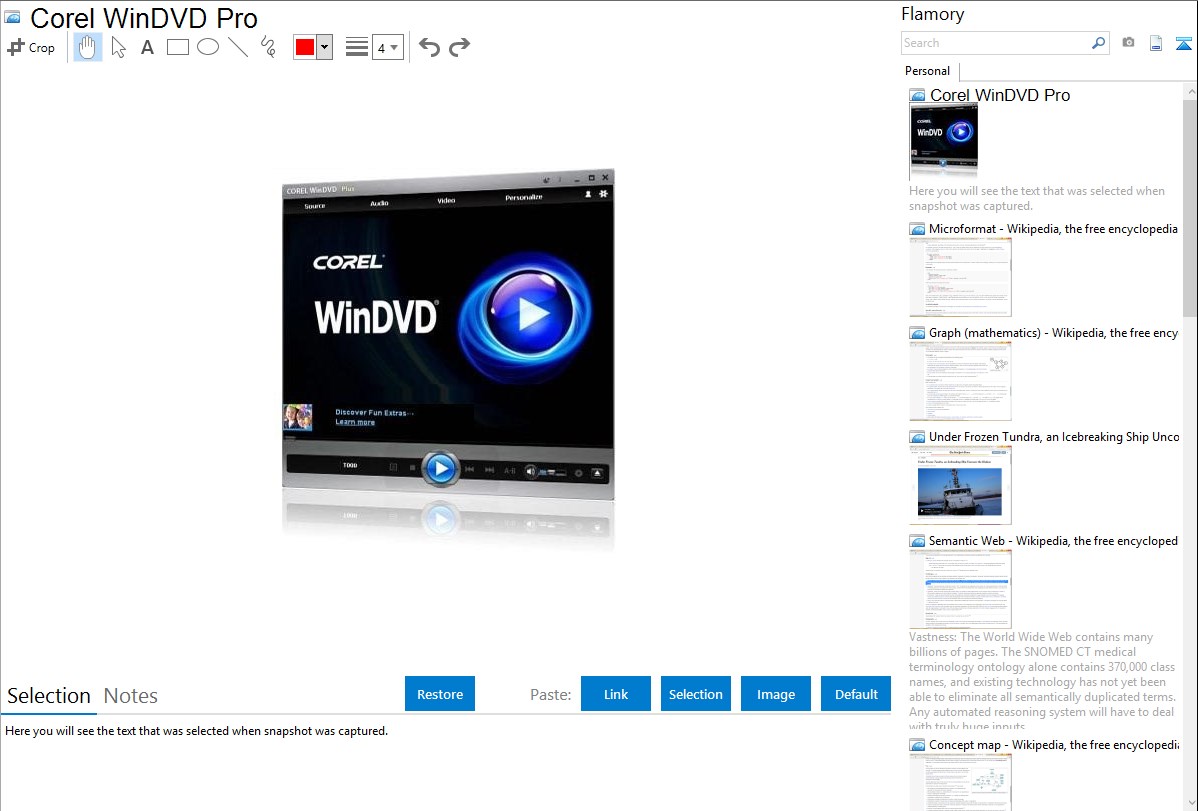Click 'Microformat - Wikipedia' snapshot title
Viewport: 1198px width, 811px height.
1053,229
